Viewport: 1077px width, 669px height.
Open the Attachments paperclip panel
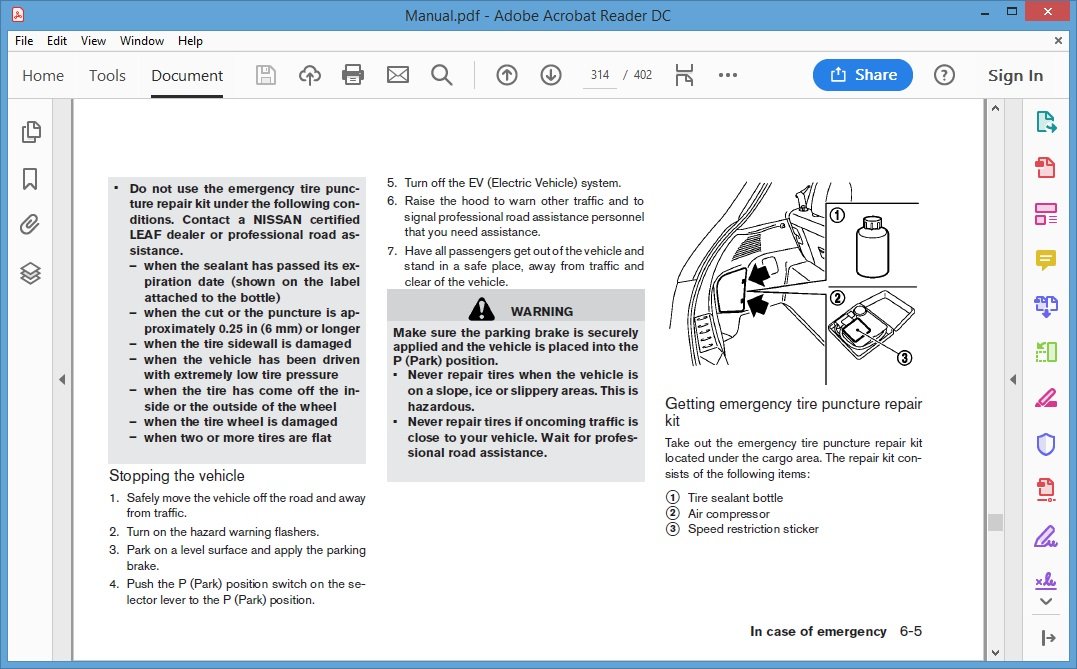[x=30, y=225]
